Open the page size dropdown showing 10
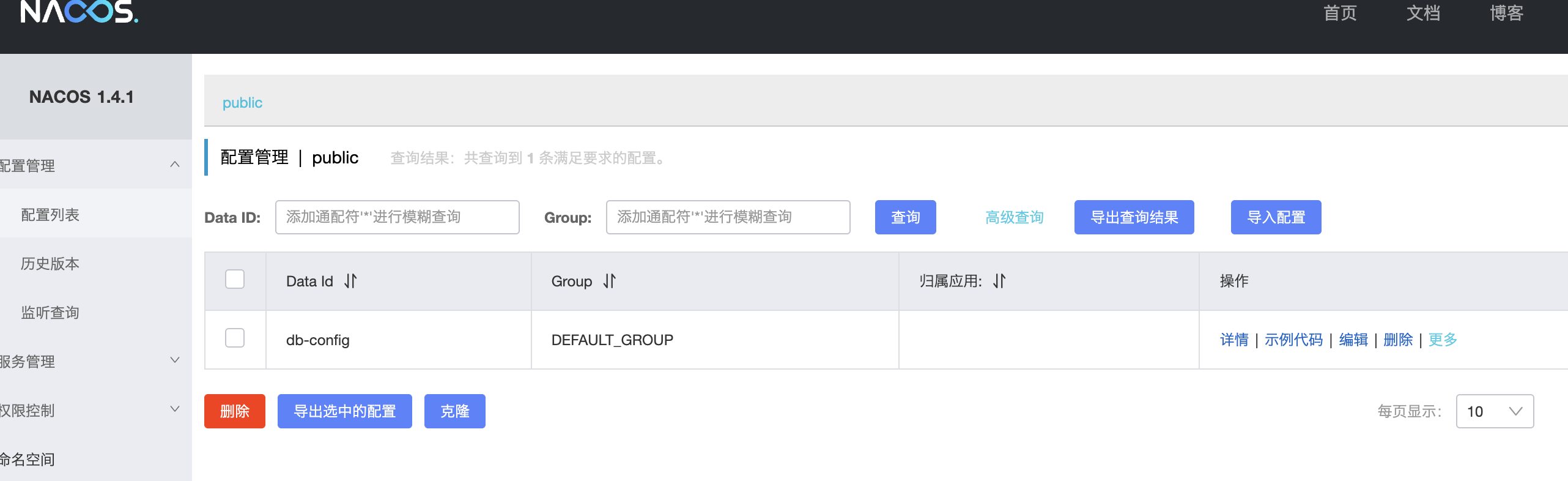The width and height of the screenshot is (1568, 481). 1494,411
